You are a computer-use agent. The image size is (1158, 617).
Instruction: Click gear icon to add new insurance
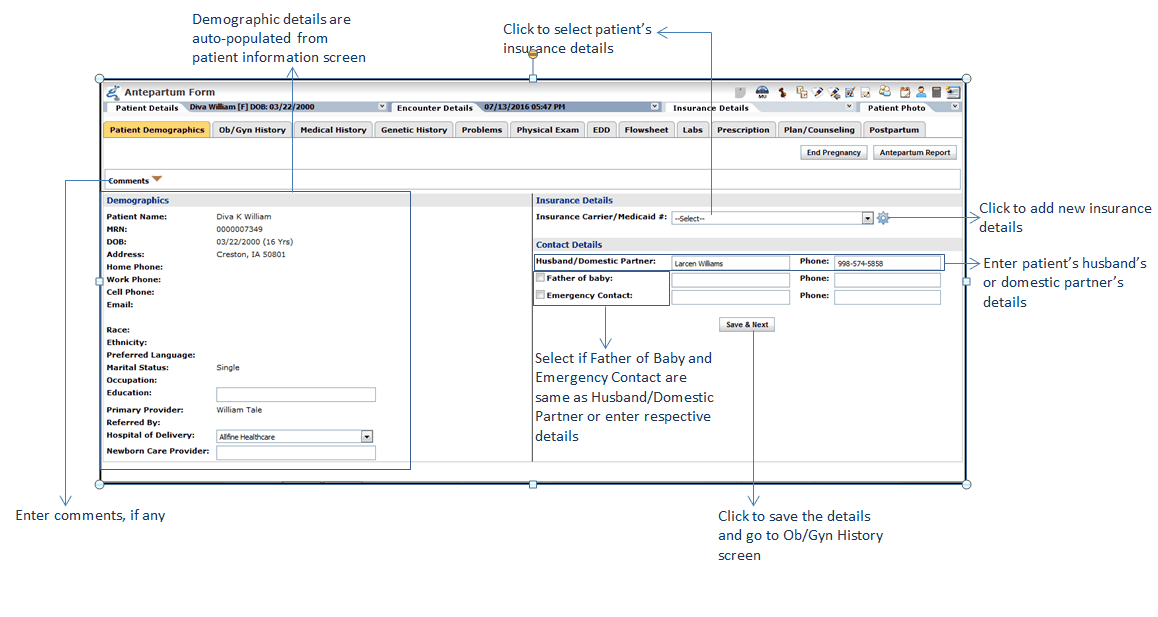[x=883, y=218]
